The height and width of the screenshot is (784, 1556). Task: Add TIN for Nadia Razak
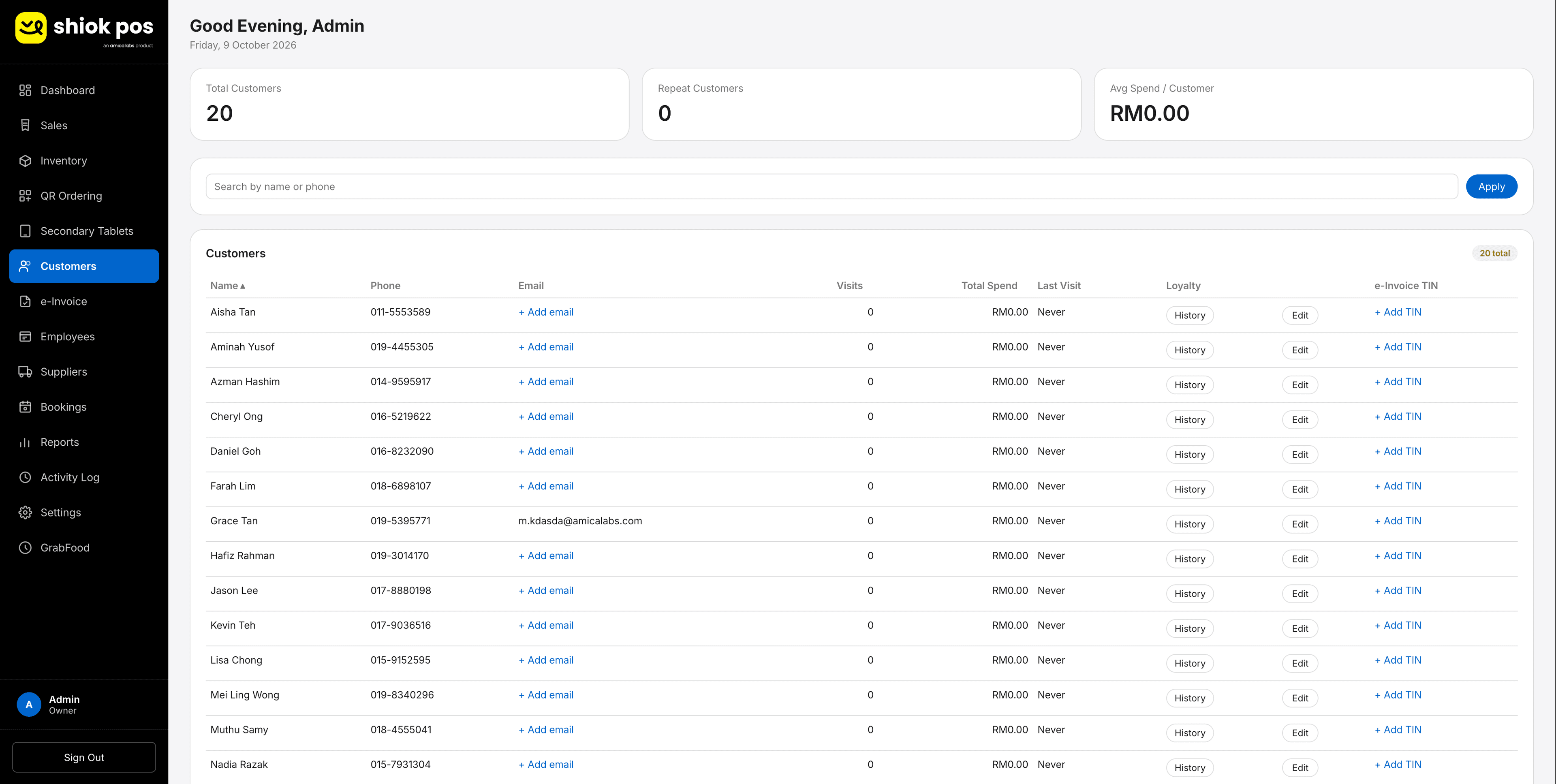(x=1398, y=765)
